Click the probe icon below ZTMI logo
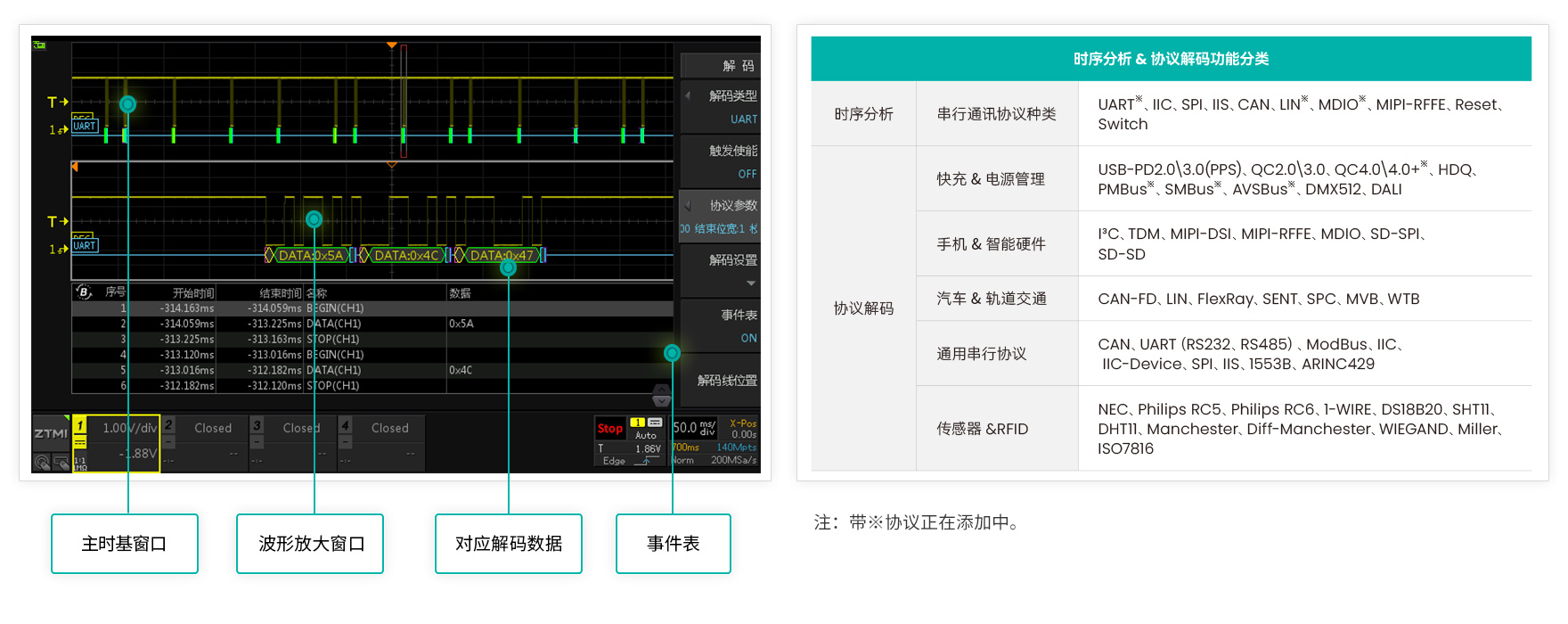This screenshot has height=624, width=1568. tap(42, 462)
